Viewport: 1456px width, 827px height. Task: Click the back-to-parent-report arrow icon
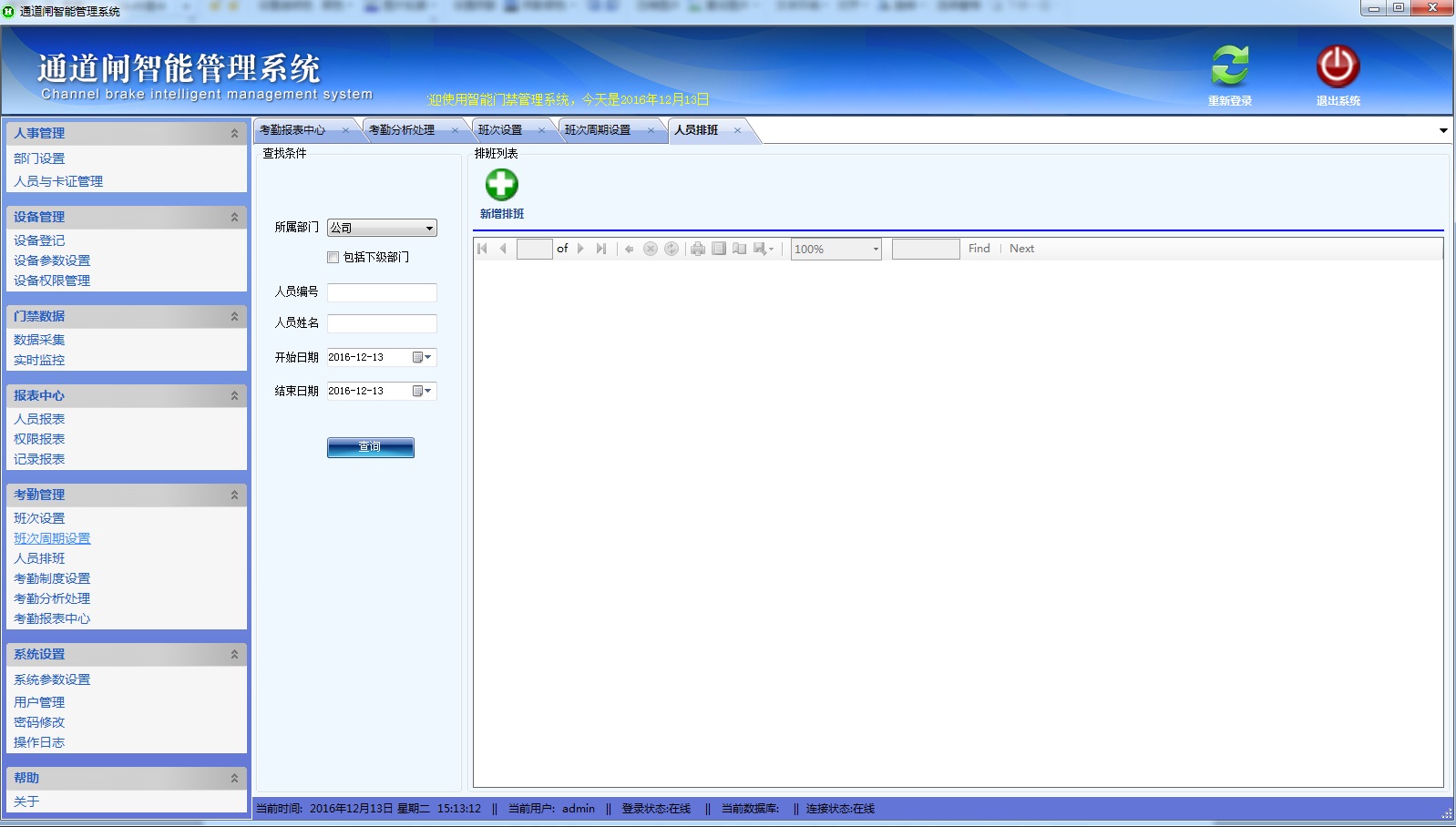(629, 249)
